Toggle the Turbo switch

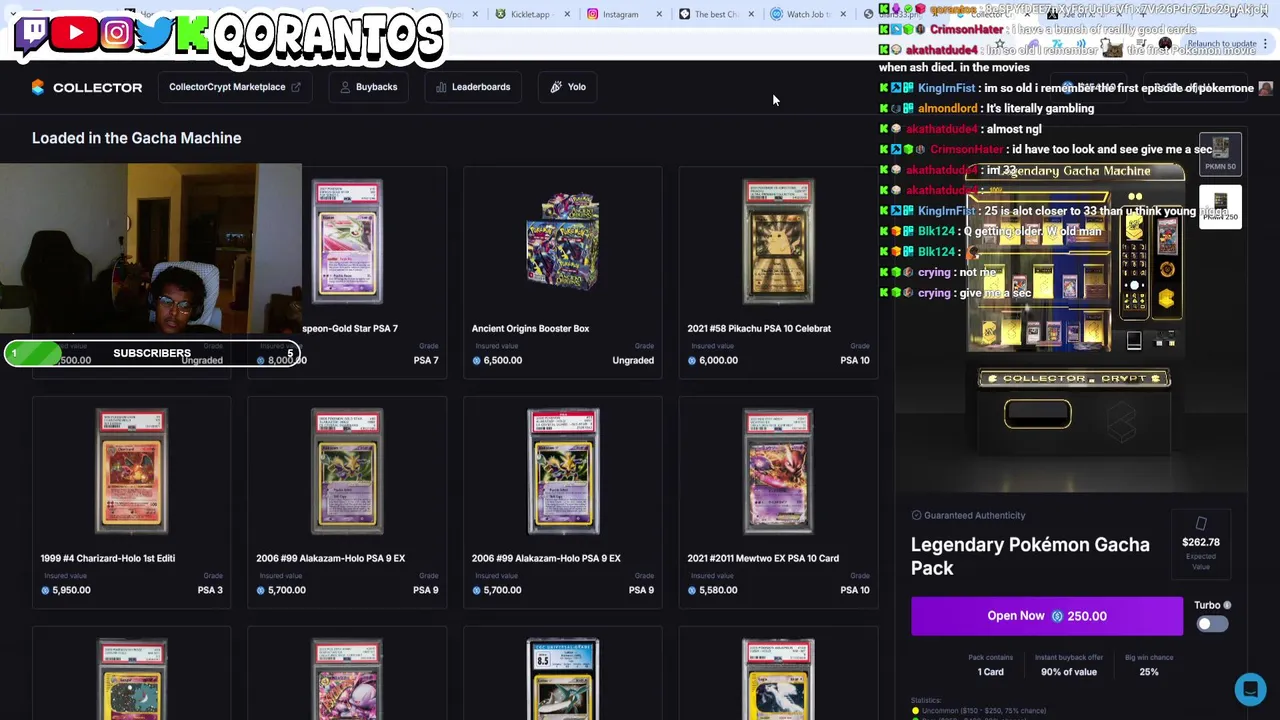tap(1212, 624)
